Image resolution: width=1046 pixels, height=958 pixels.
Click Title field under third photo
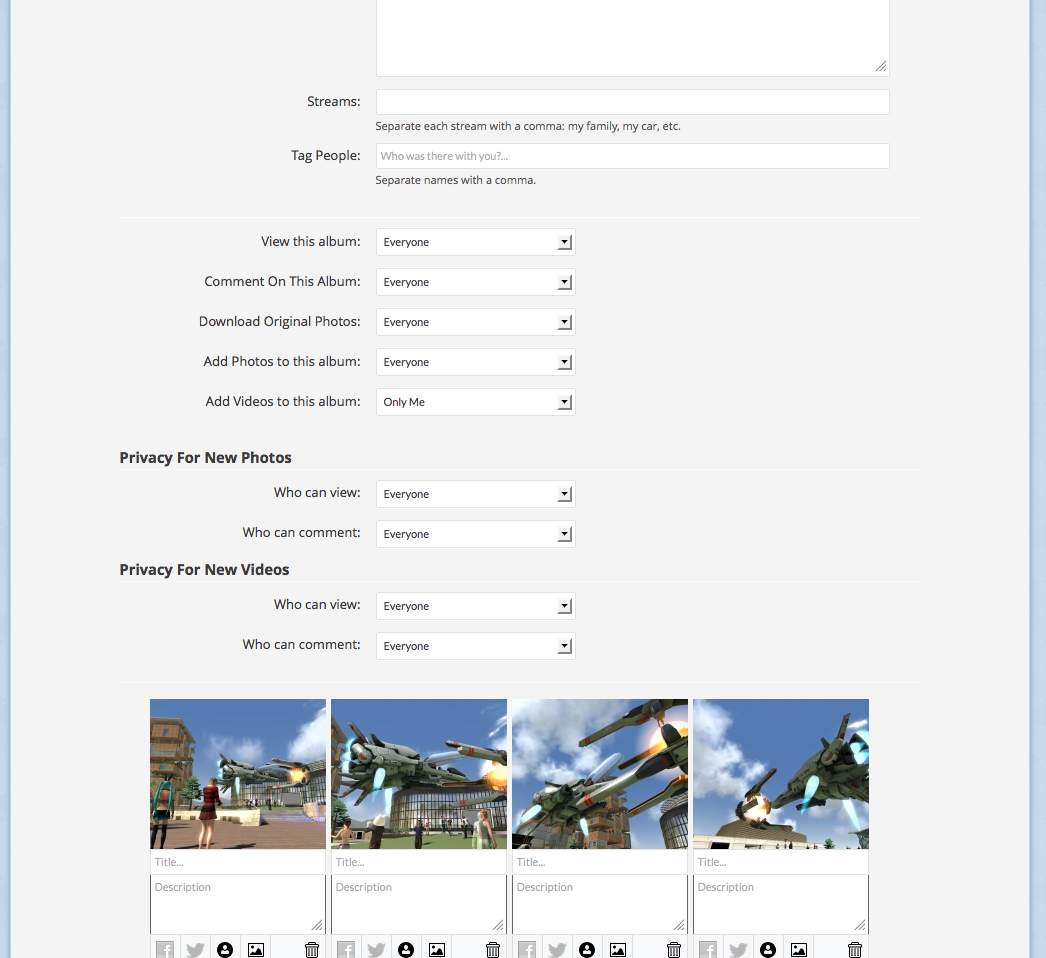coord(600,862)
